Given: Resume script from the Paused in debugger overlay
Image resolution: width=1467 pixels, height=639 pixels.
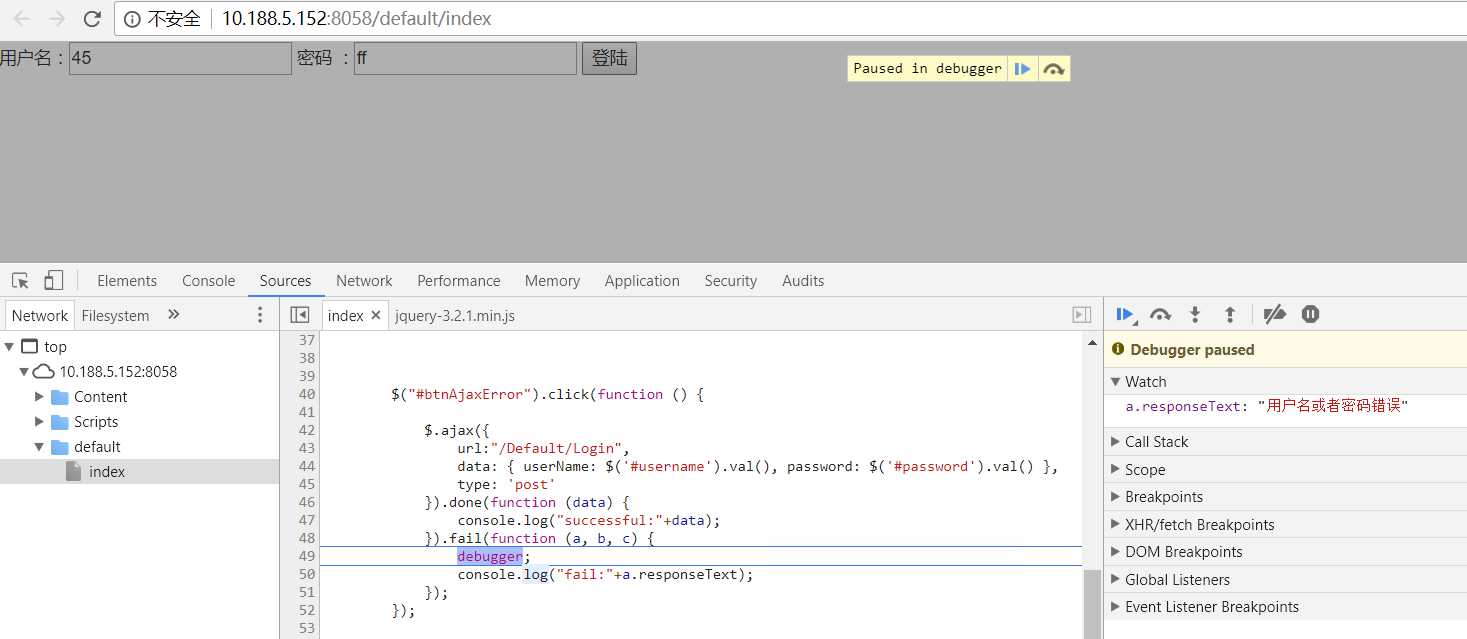Looking at the screenshot, I should click(1022, 68).
